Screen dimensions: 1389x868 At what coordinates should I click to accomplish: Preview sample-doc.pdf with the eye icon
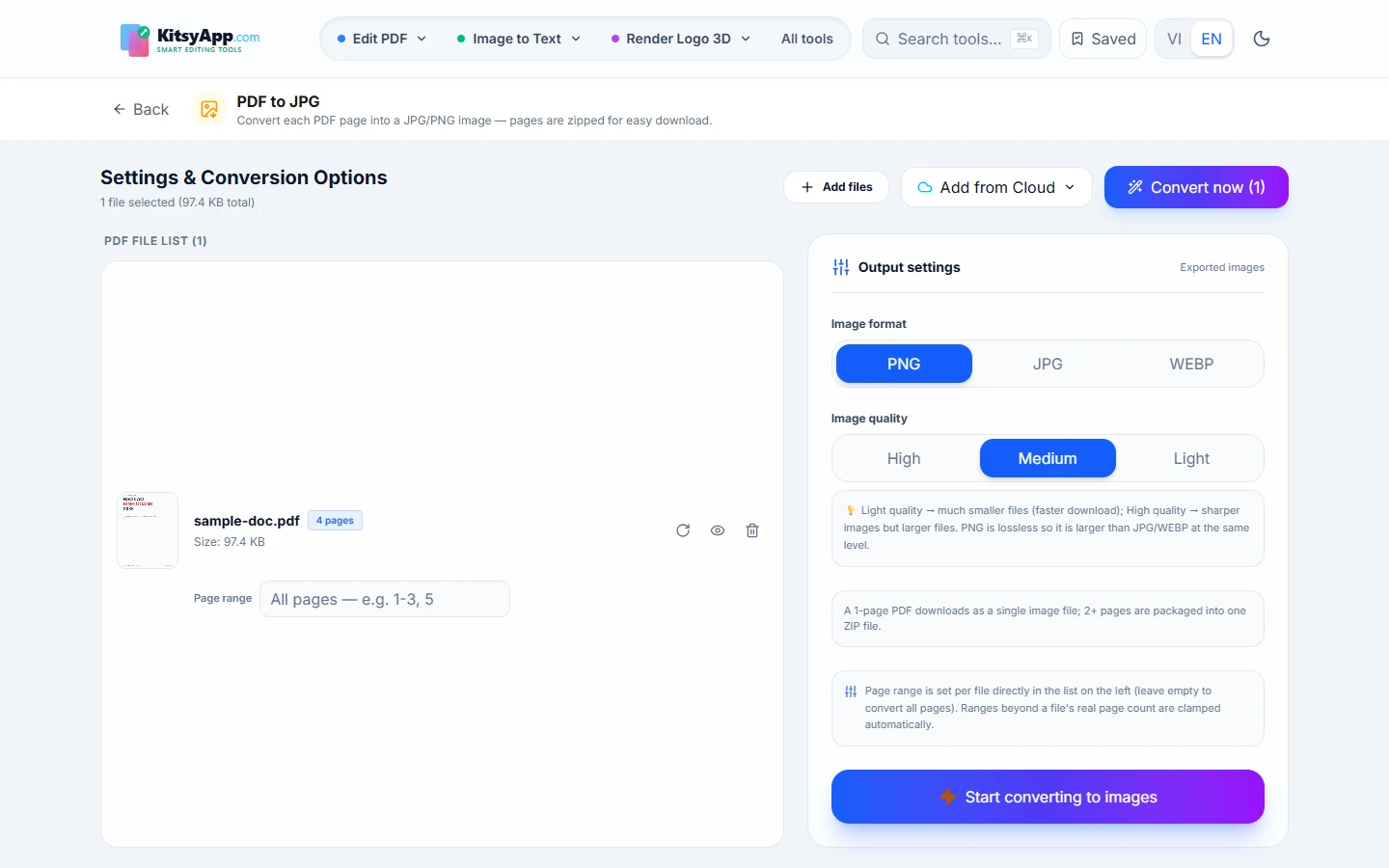coord(718,530)
